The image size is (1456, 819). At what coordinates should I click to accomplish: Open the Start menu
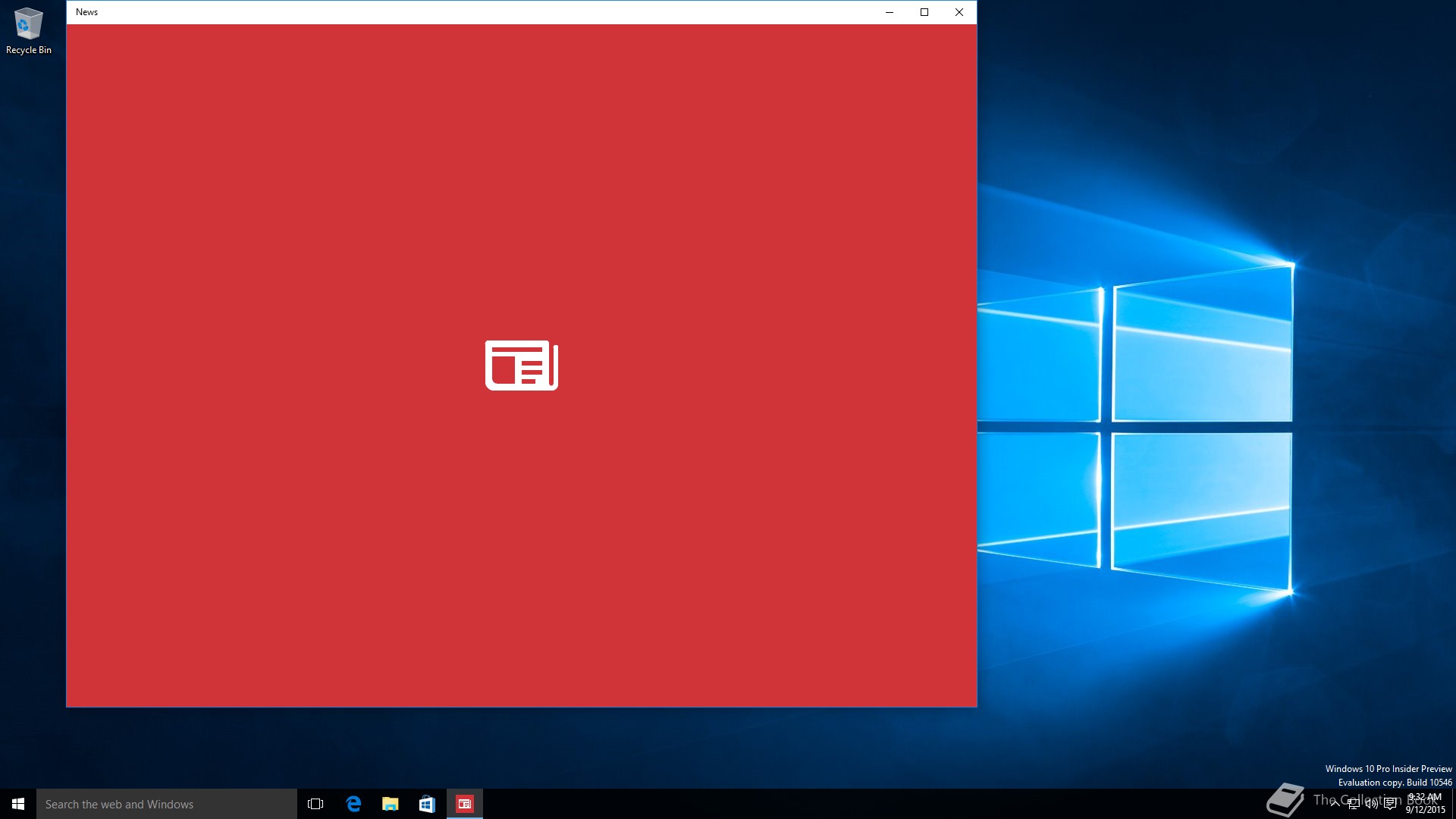pyautogui.click(x=18, y=804)
